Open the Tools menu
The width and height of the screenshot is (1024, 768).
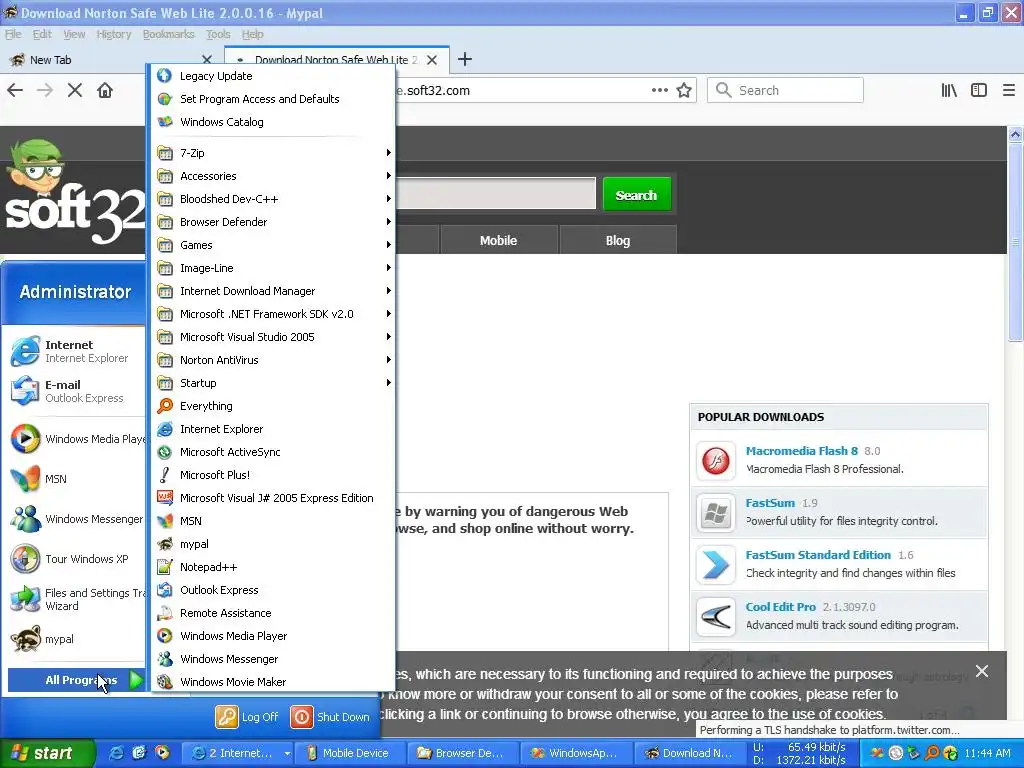(217, 34)
